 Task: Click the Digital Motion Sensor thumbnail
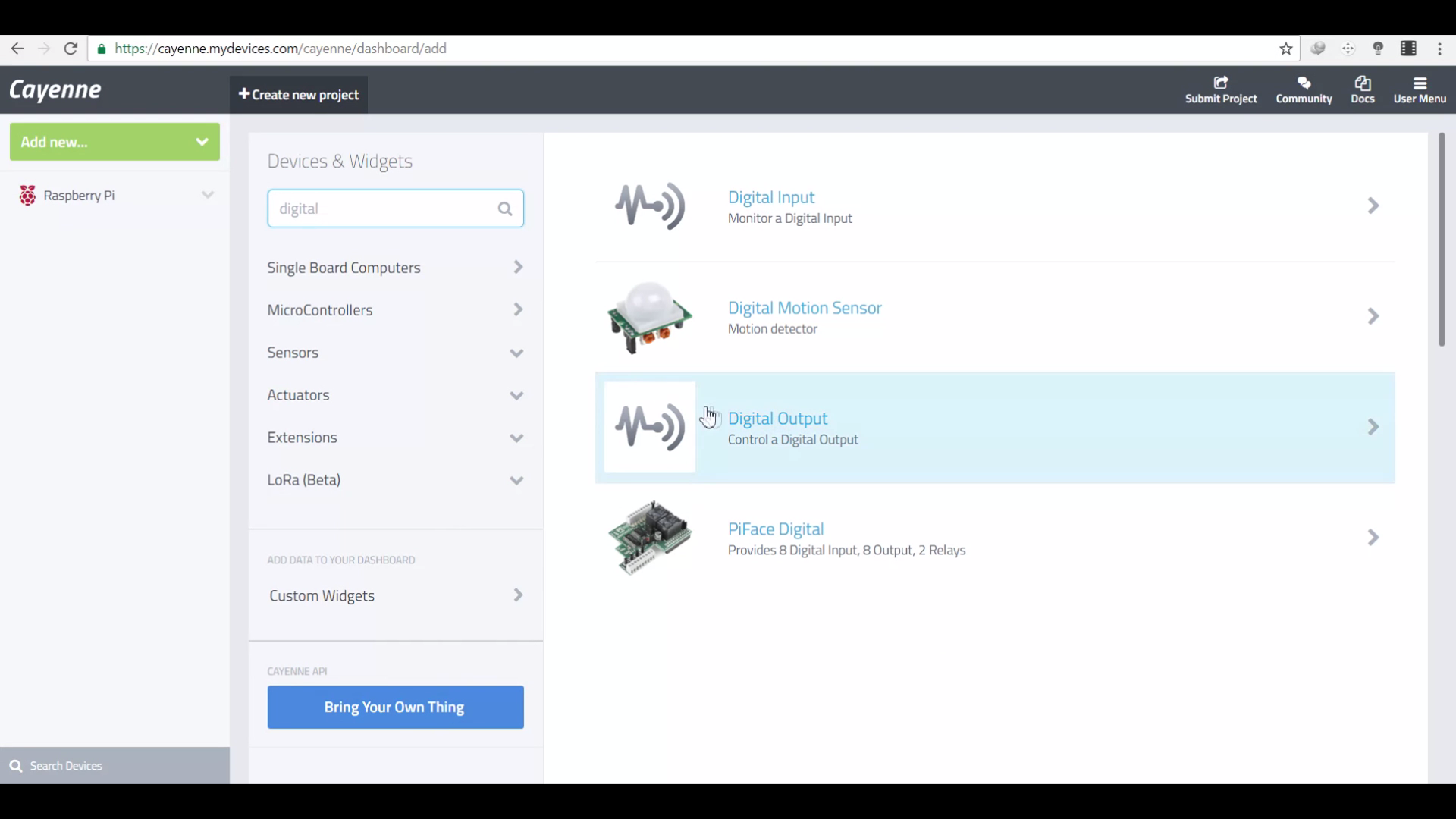(x=649, y=317)
